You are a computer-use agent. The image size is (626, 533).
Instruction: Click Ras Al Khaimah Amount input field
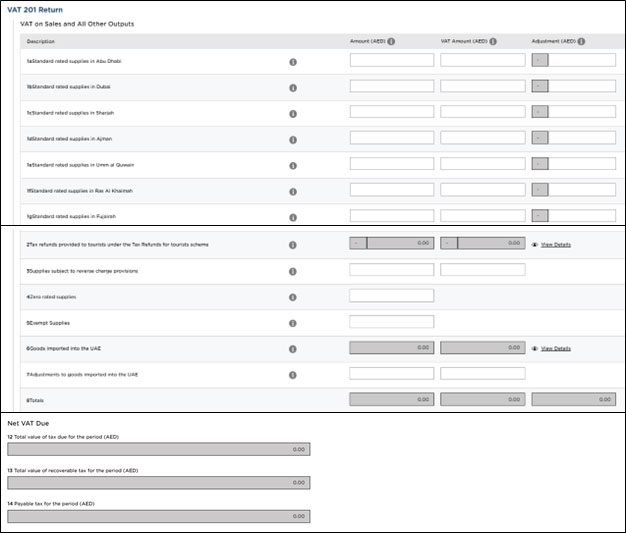tap(392, 190)
